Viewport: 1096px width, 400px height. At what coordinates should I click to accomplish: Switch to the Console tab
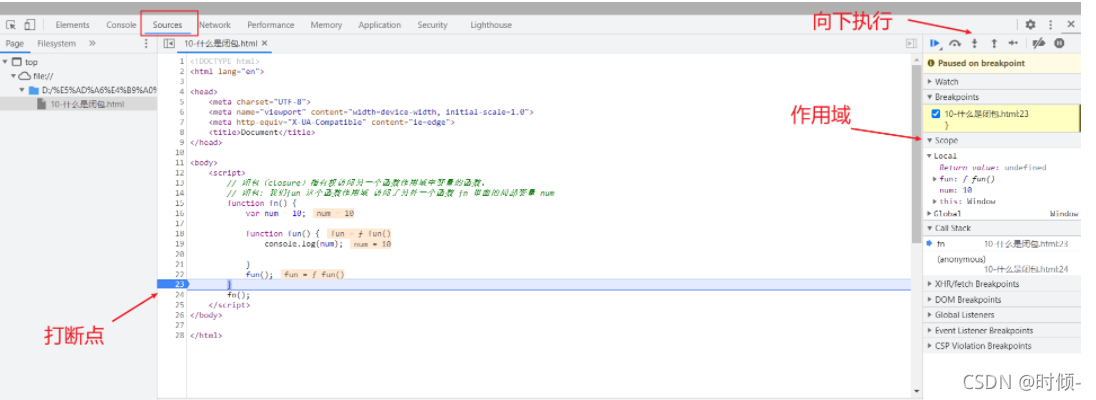click(x=121, y=24)
